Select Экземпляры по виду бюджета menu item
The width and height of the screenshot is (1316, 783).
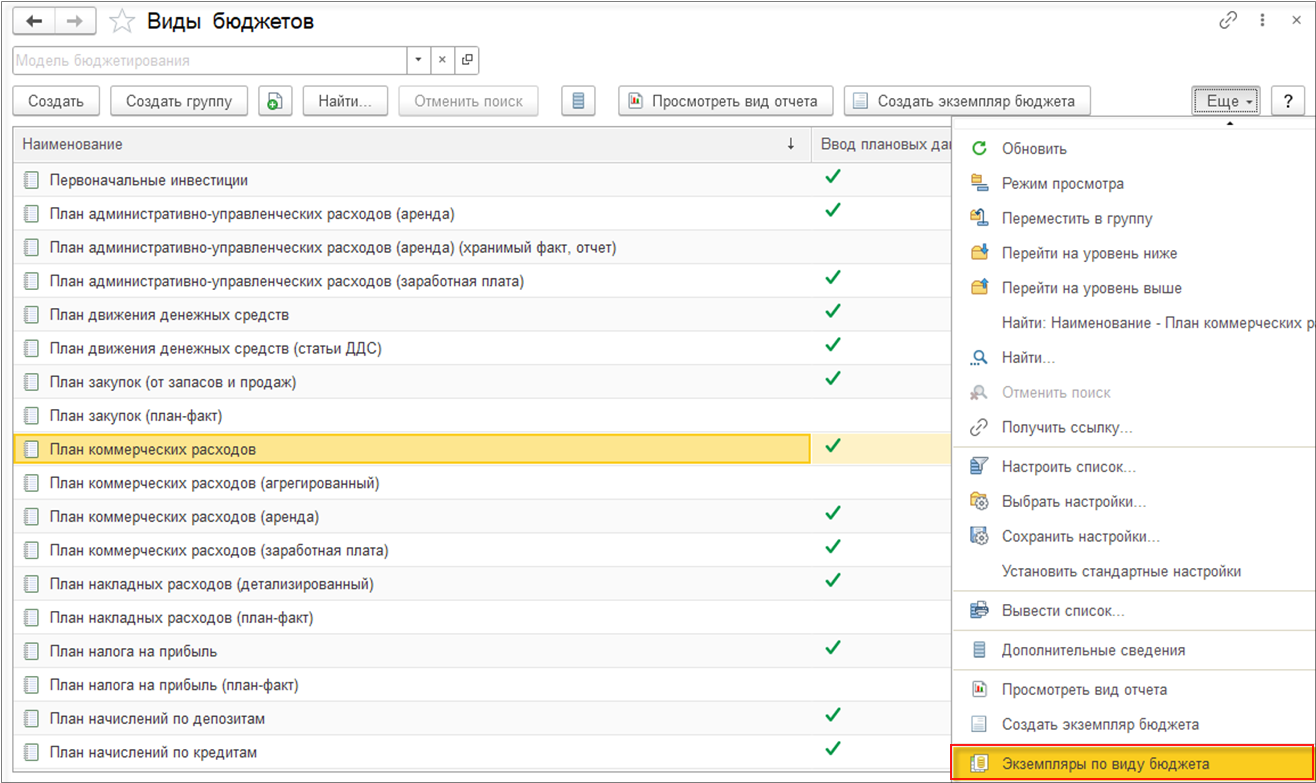click(1105, 764)
